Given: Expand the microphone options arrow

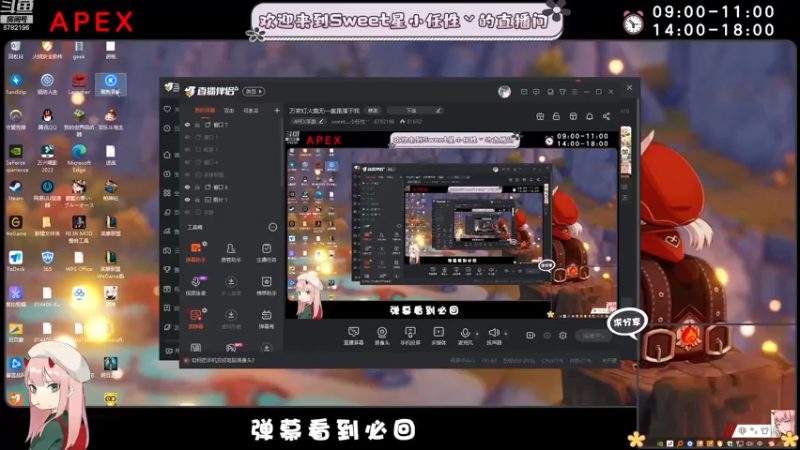Looking at the screenshot, I should (x=477, y=334).
